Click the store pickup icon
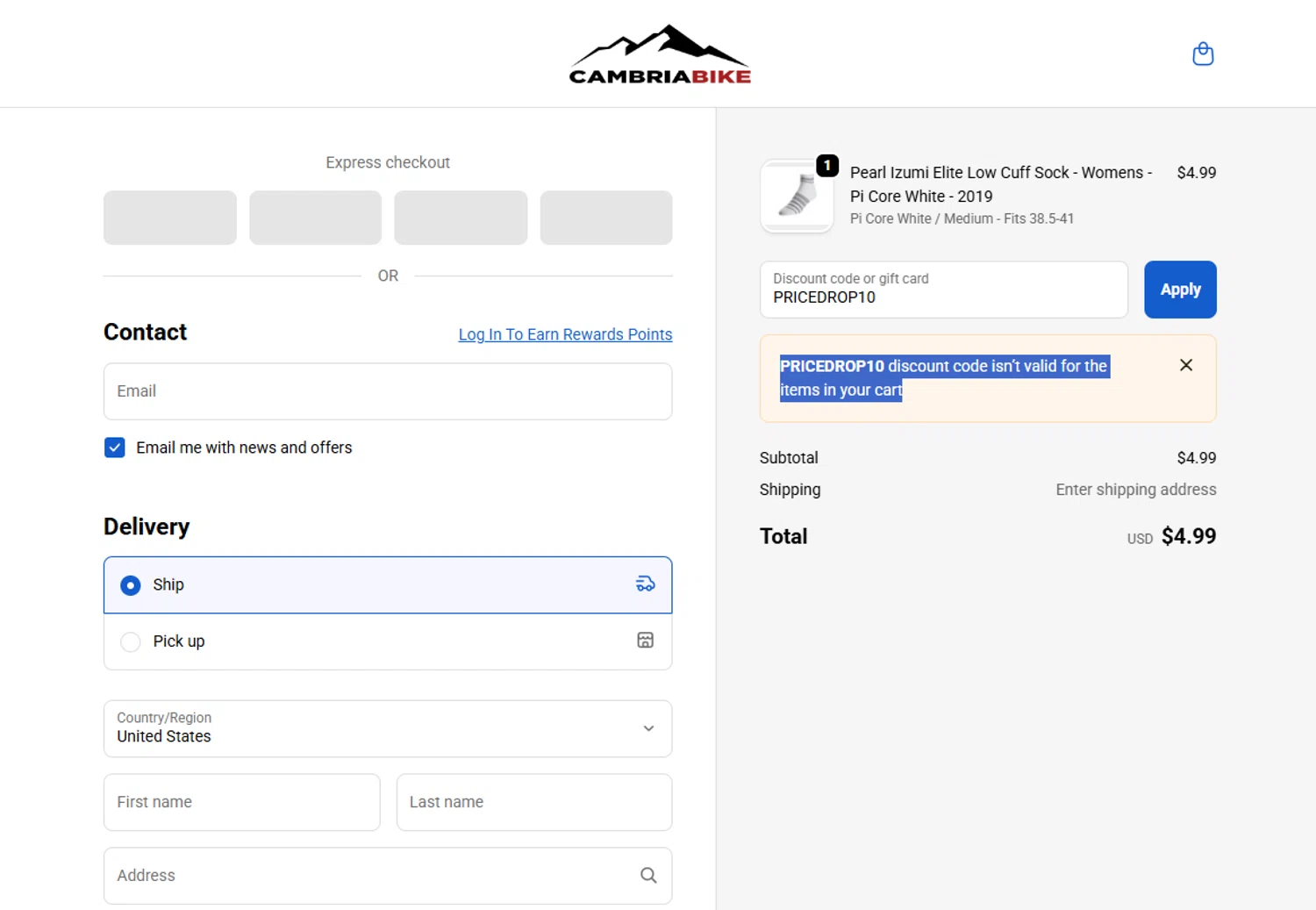Image resolution: width=1316 pixels, height=910 pixels. 645,641
